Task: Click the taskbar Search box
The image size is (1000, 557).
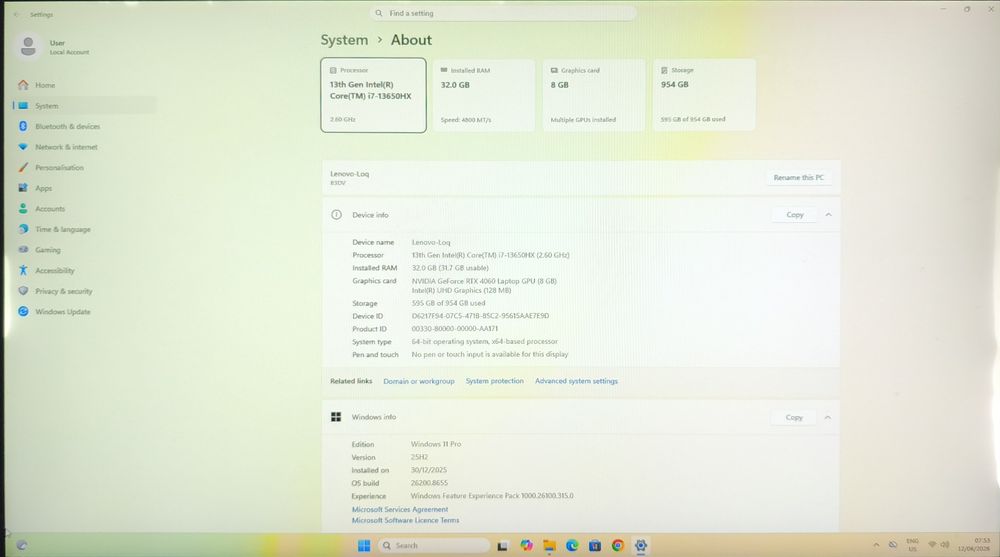Action: 434,546
